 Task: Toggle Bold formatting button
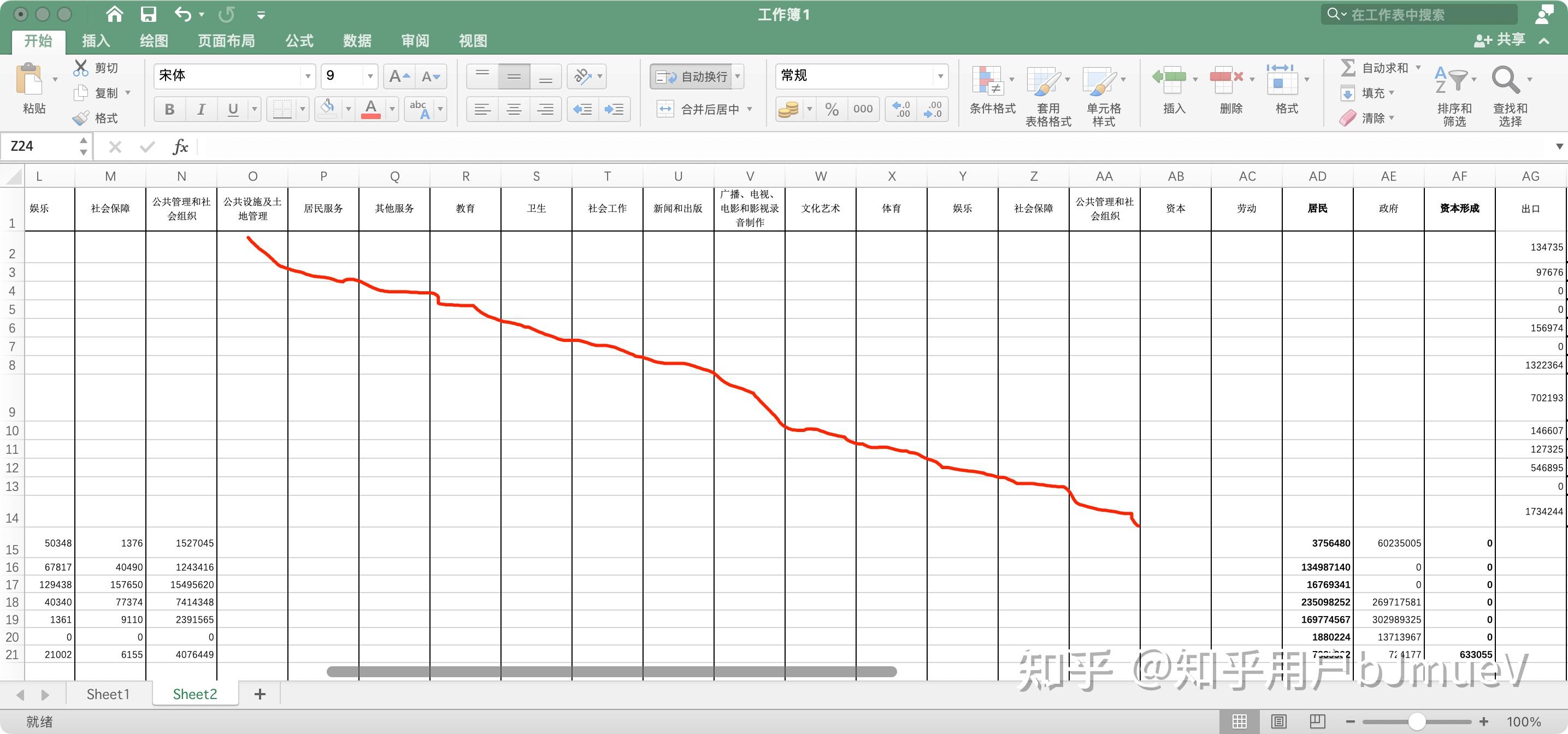click(169, 110)
